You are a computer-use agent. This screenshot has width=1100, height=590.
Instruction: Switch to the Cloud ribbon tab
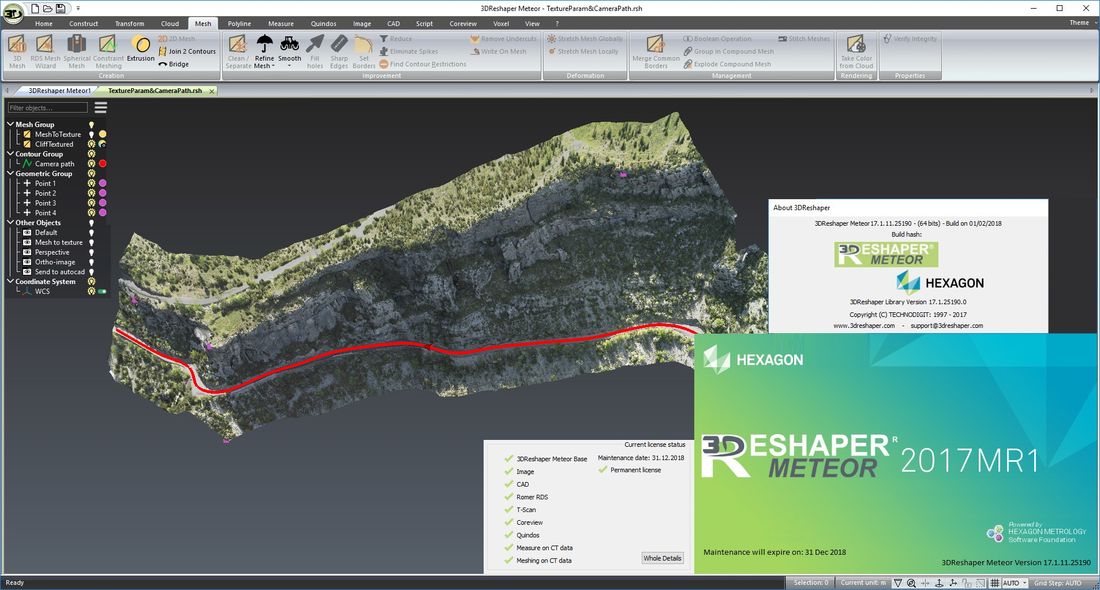[x=170, y=23]
